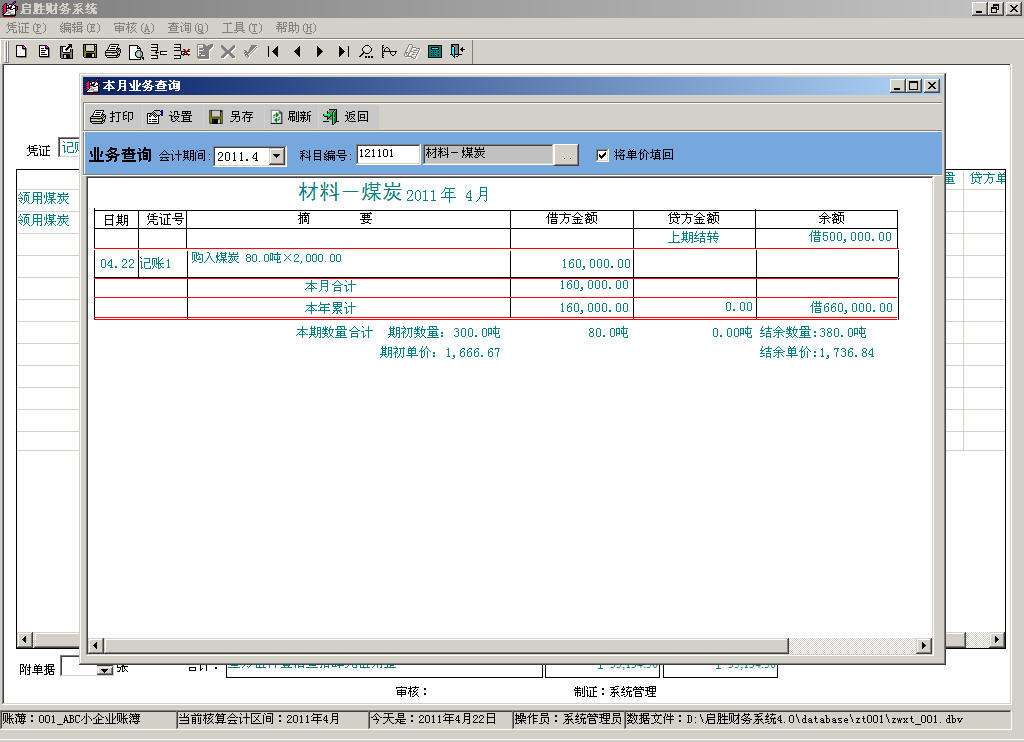The width and height of the screenshot is (1024, 742).
Task: Toggle 将单价填回 checkbox
Action: pos(602,155)
